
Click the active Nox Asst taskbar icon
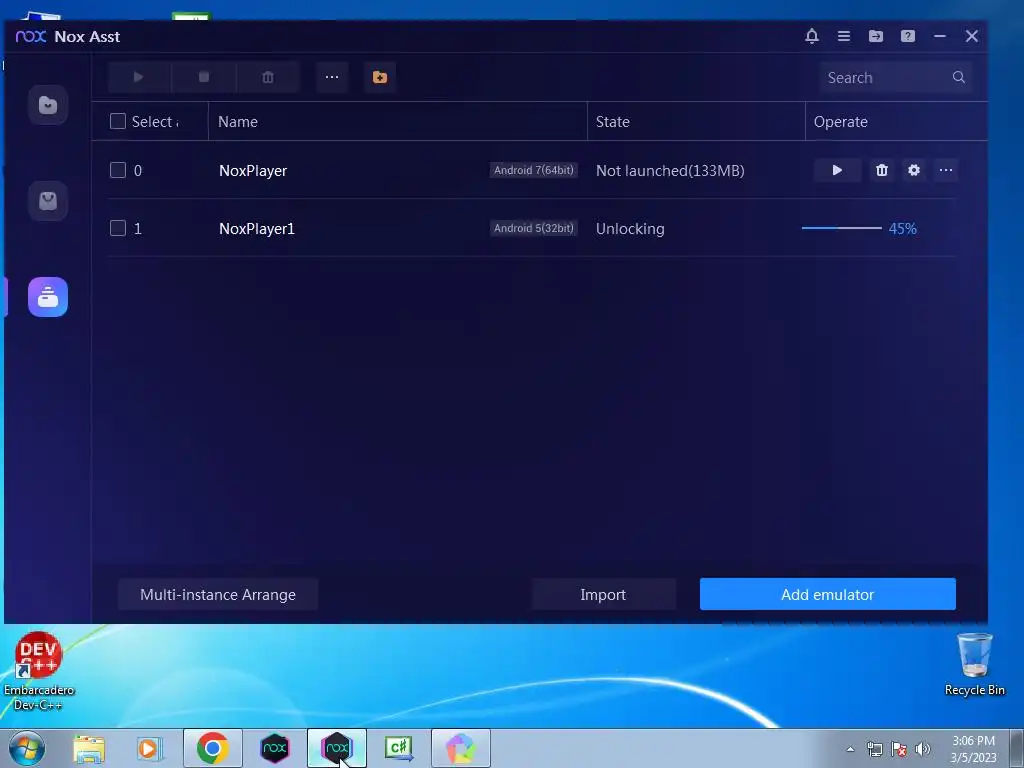(337, 748)
